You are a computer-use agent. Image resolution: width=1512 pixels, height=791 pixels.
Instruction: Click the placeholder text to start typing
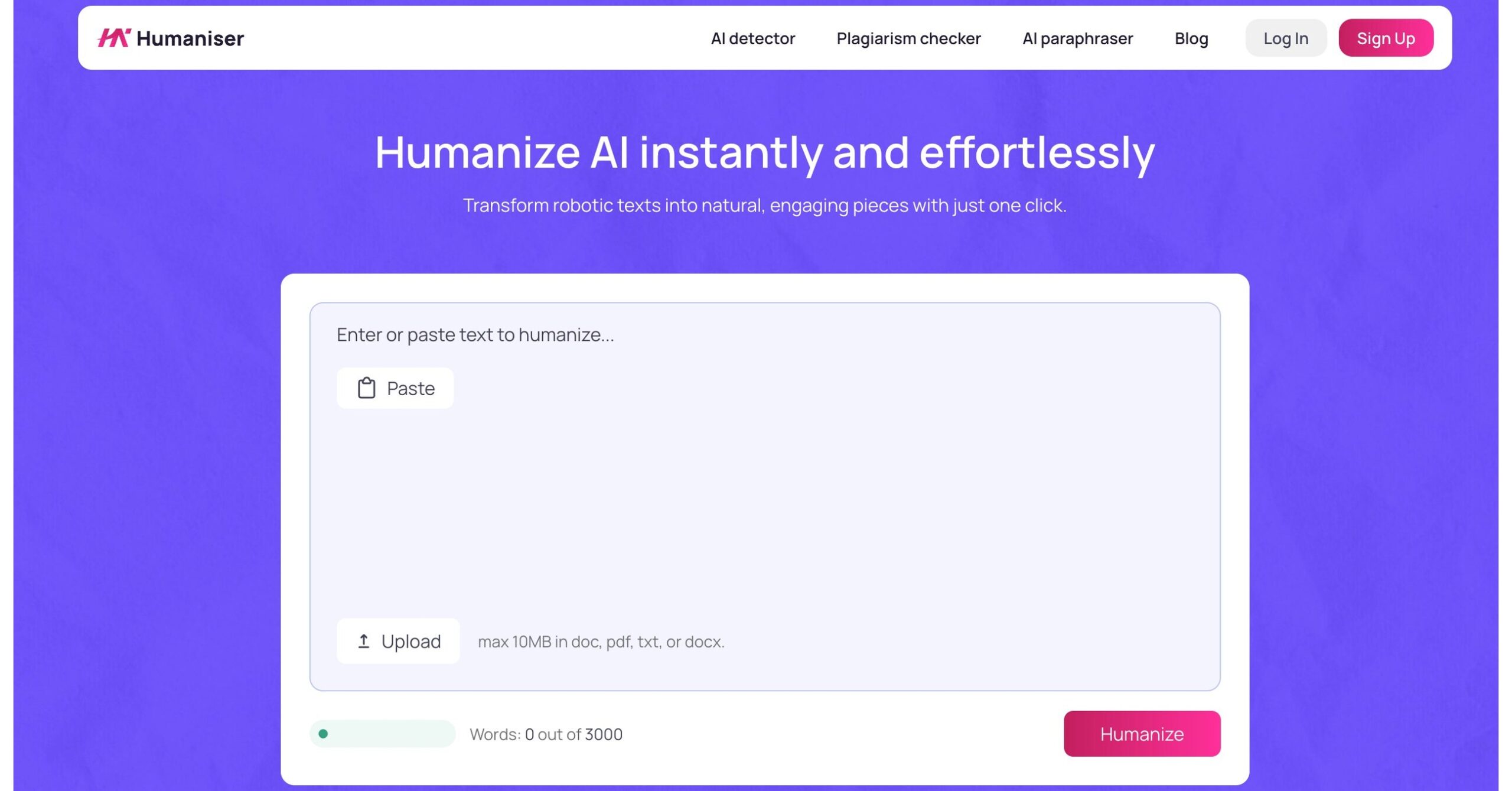point(474,334)
